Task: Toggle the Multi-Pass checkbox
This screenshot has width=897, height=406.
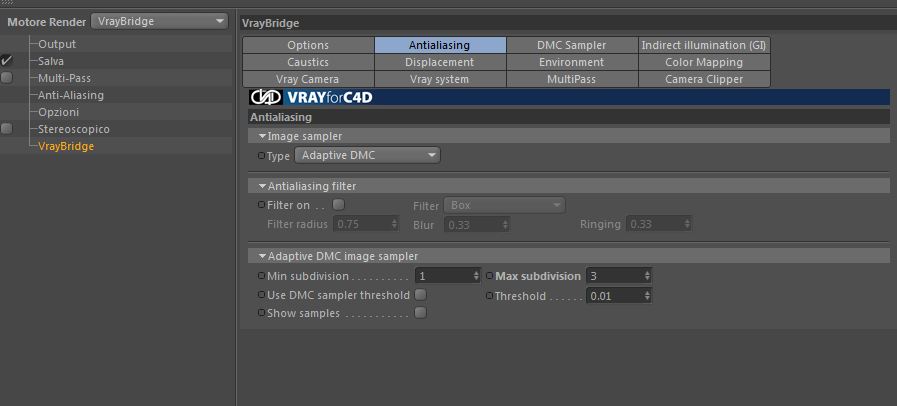Action: pos(7,78)
